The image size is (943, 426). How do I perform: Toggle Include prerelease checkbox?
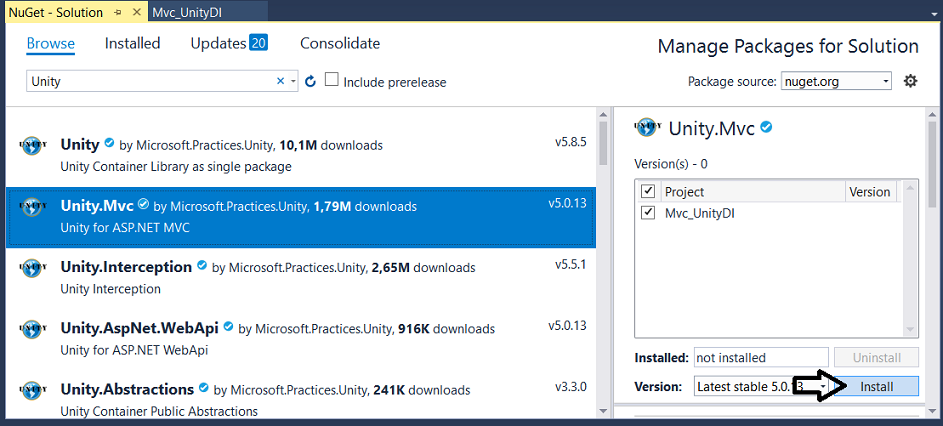point(331,79)
